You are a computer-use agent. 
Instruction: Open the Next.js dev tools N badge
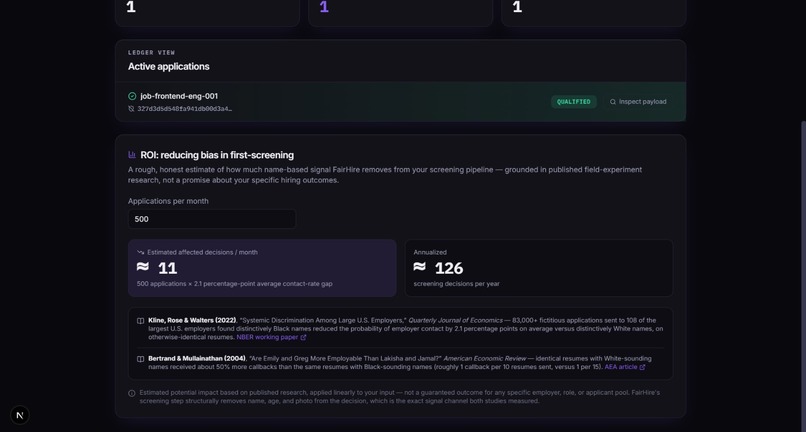click(x=20, y=415)
